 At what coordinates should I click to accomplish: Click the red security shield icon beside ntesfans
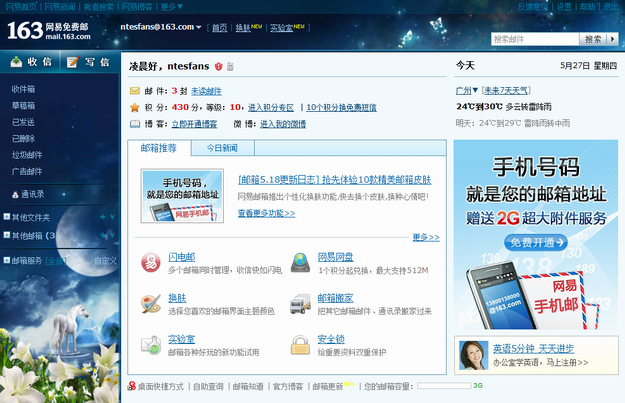click(218, 67)
